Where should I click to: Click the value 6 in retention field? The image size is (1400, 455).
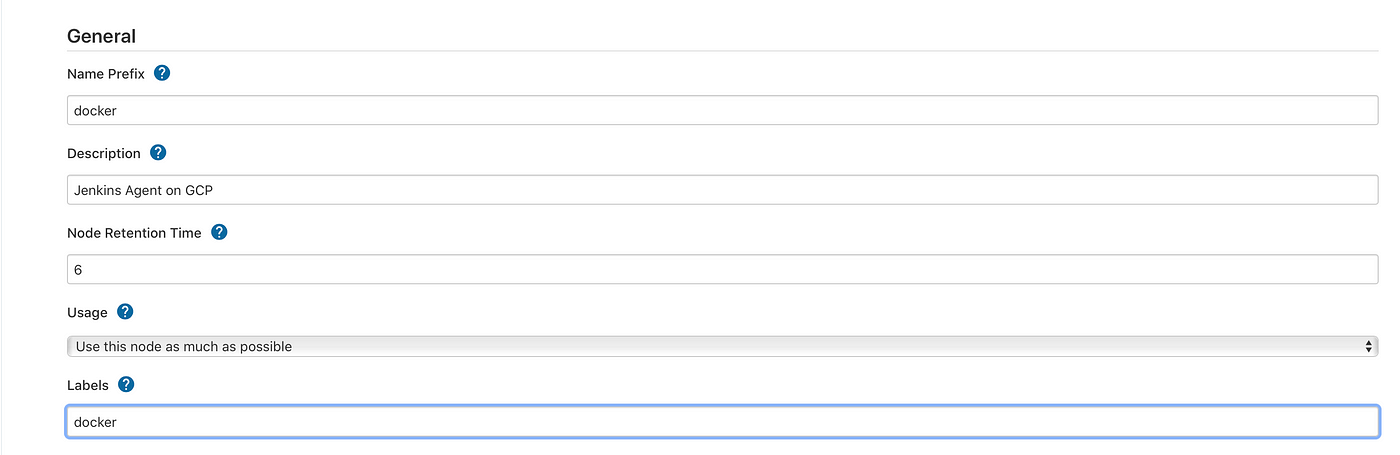point(78,270)
